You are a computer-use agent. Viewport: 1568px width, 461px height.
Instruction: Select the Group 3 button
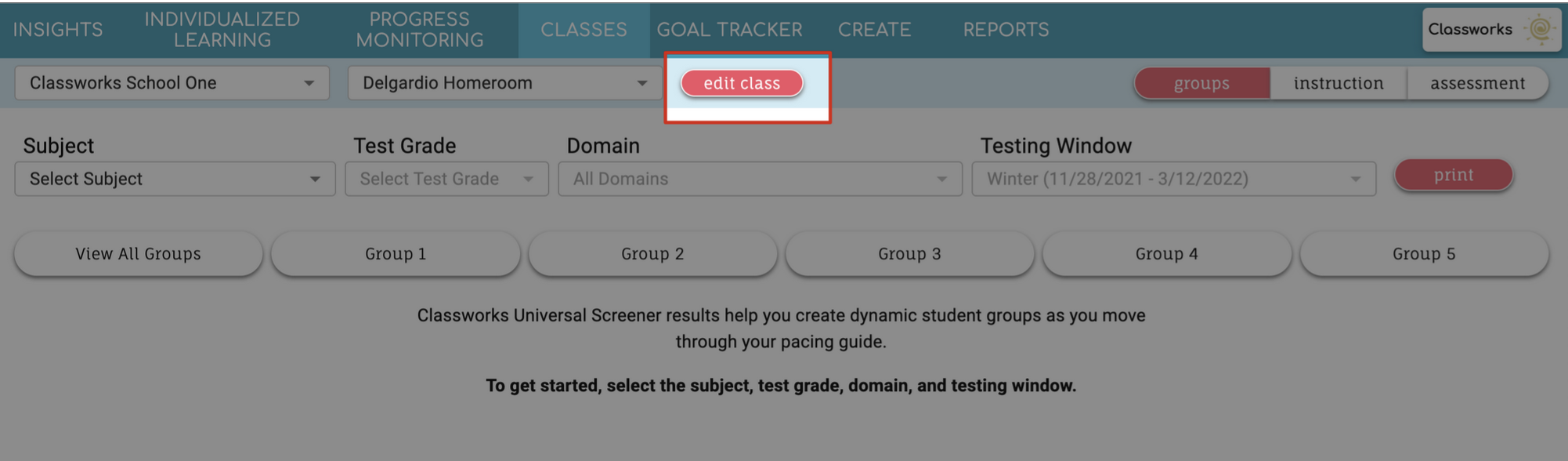tap(909, 254)
